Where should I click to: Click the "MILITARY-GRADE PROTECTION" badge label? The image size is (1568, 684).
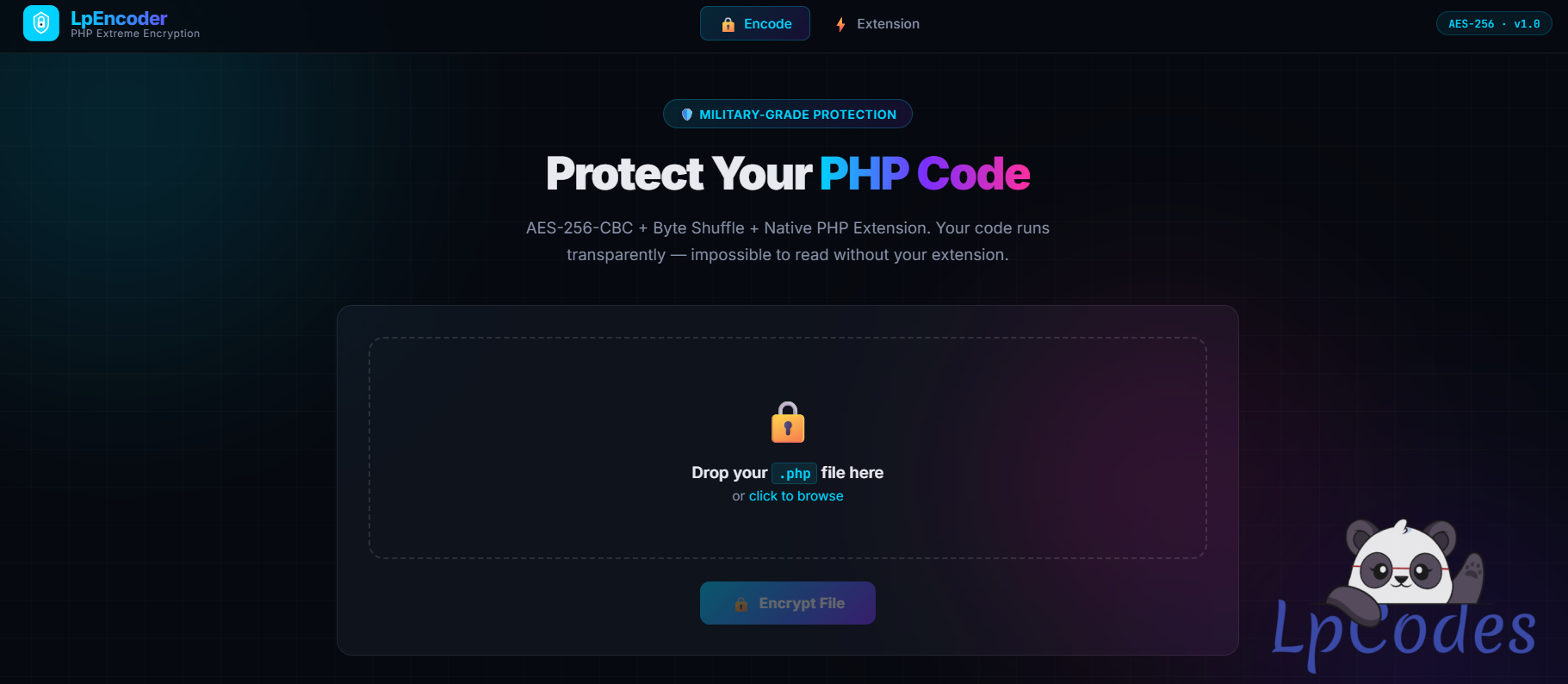(797, 115)
